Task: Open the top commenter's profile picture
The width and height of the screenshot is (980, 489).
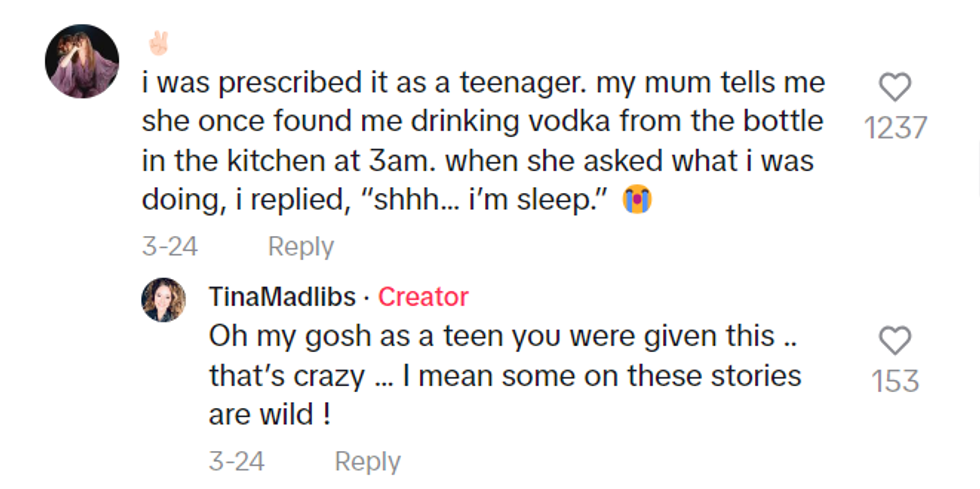Action: (x=82, y=62)
